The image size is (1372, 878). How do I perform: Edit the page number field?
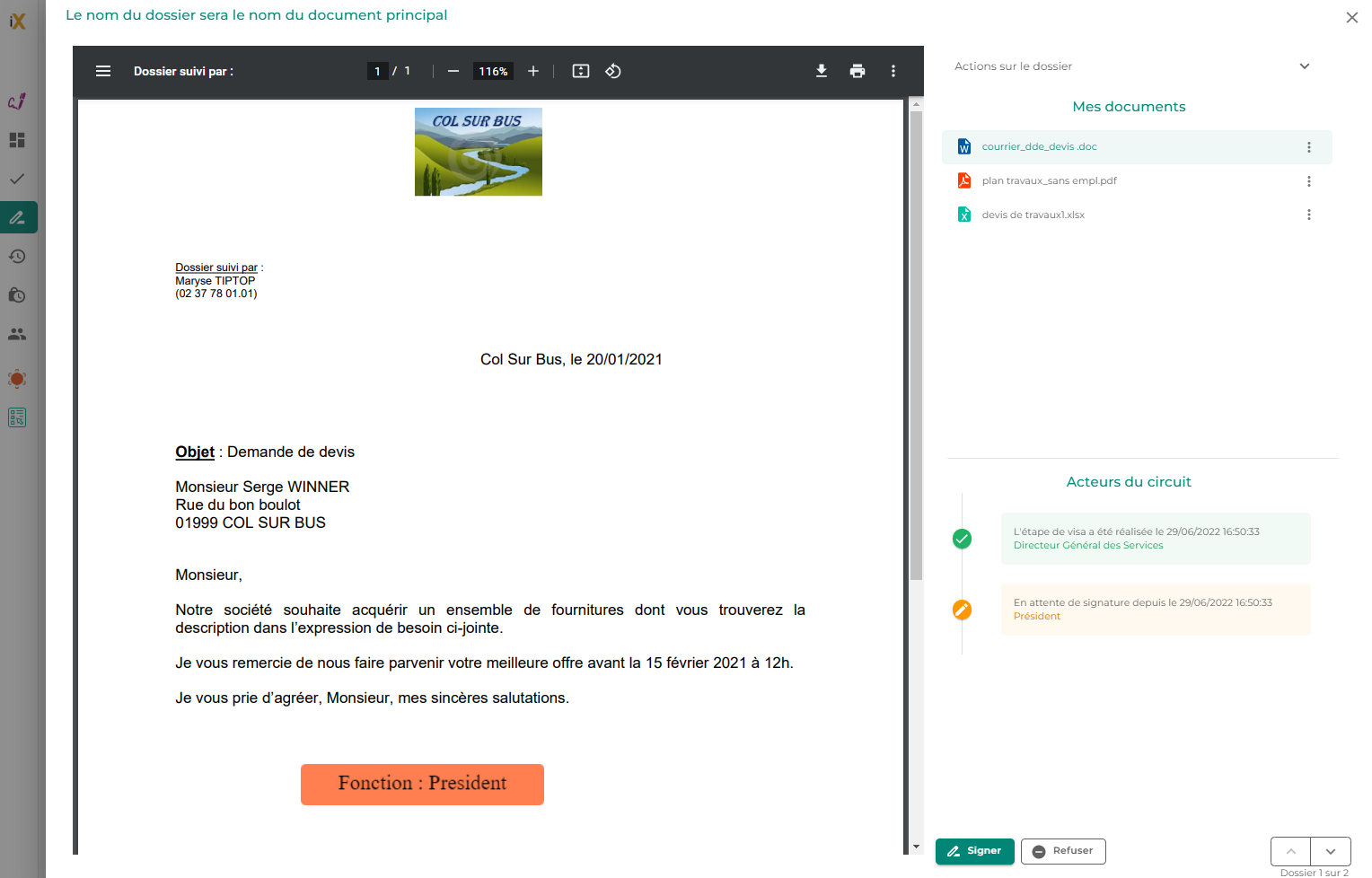[377, 71]
